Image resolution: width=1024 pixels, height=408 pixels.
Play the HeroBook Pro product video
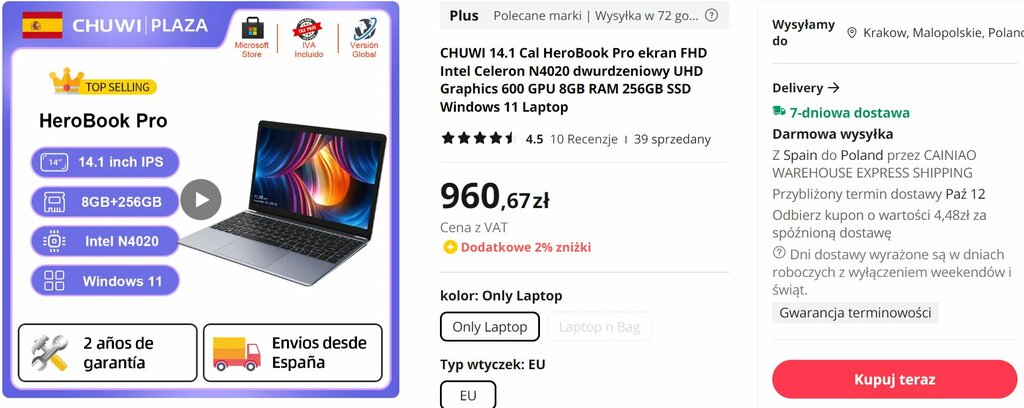click(x=201, y=200)
